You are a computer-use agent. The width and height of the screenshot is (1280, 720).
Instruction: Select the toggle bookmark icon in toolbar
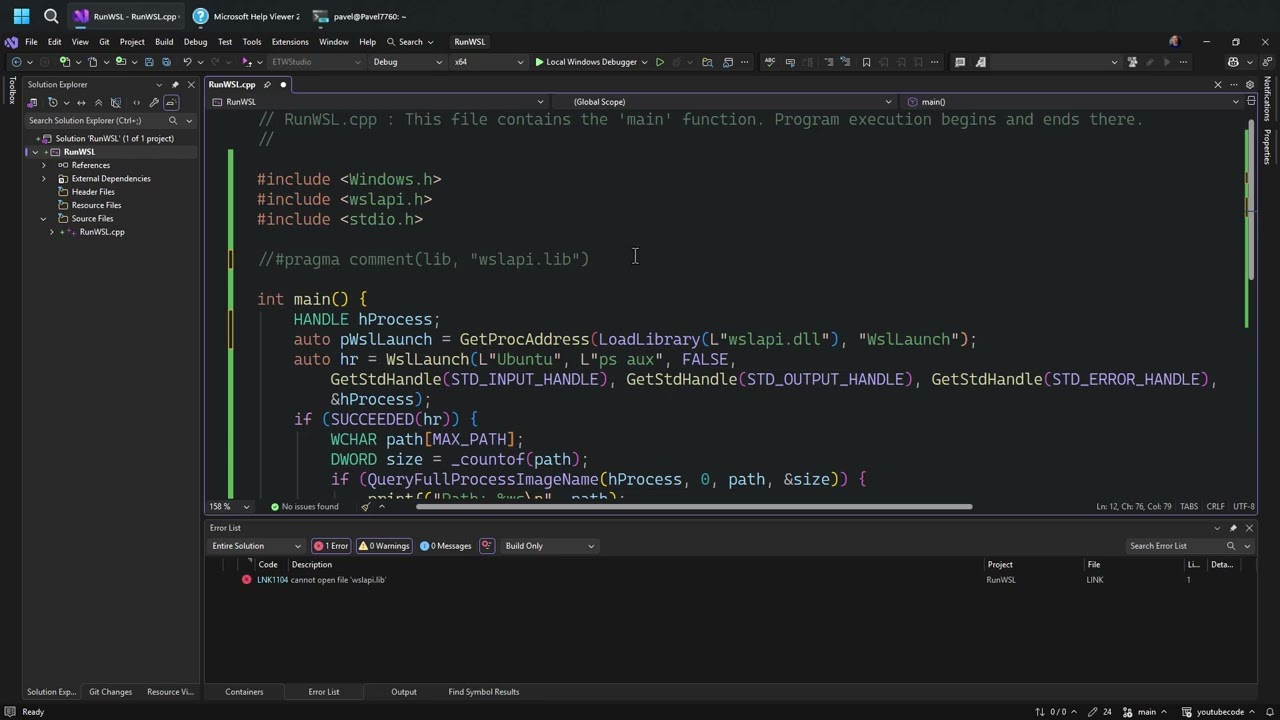click(x=867, y=62)
